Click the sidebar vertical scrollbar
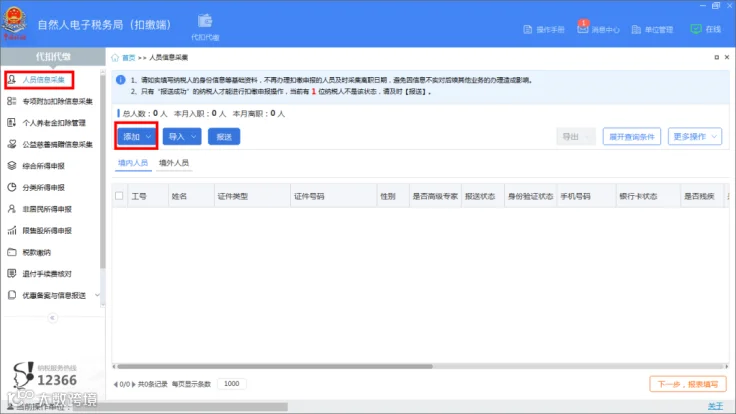736x414 pixels. (x=103, y=171)
